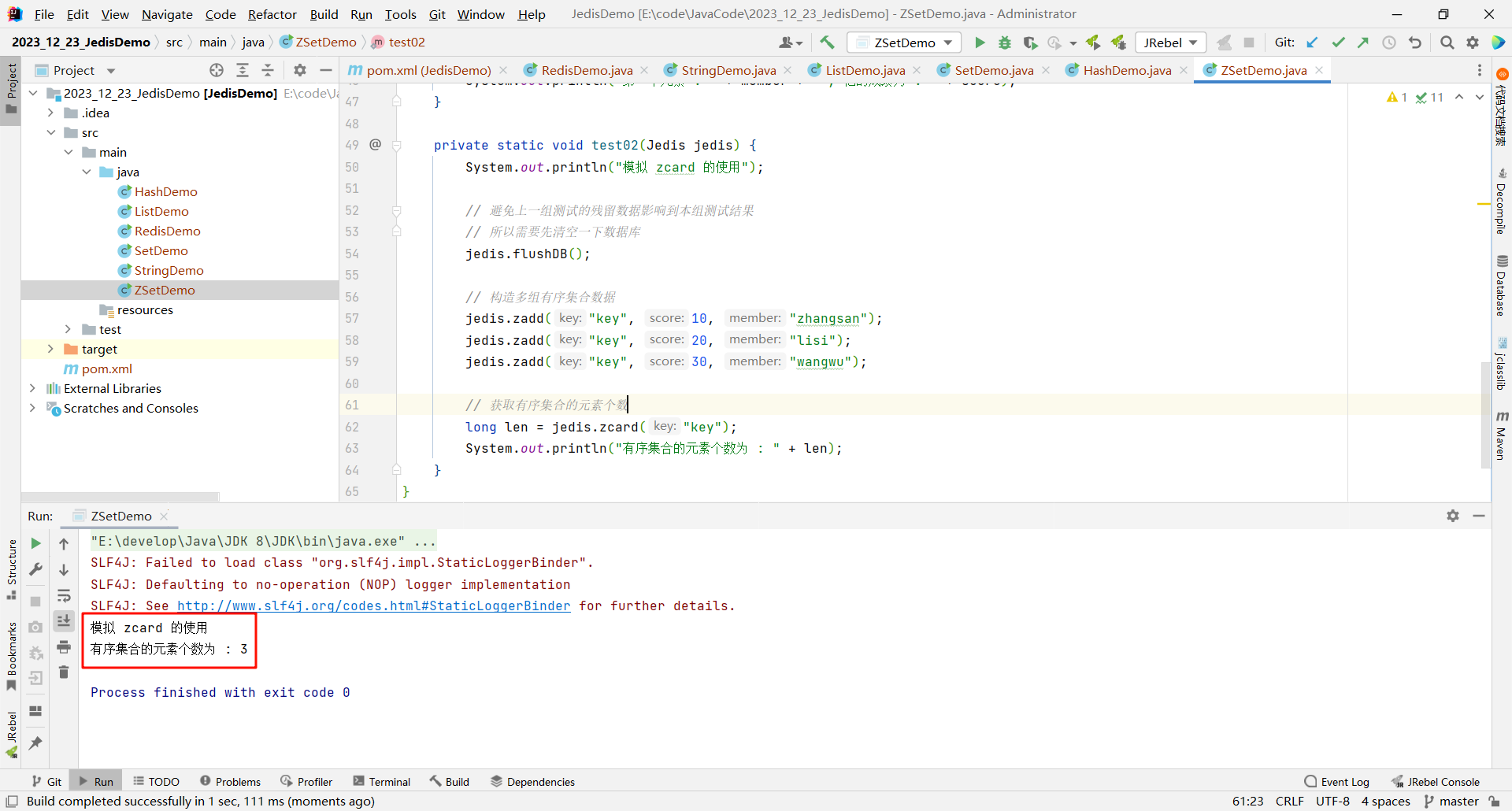Image resolution: width=1512 pixels, height=811 pixels.
Task: Open the Problems tool window
Action: 230,781
